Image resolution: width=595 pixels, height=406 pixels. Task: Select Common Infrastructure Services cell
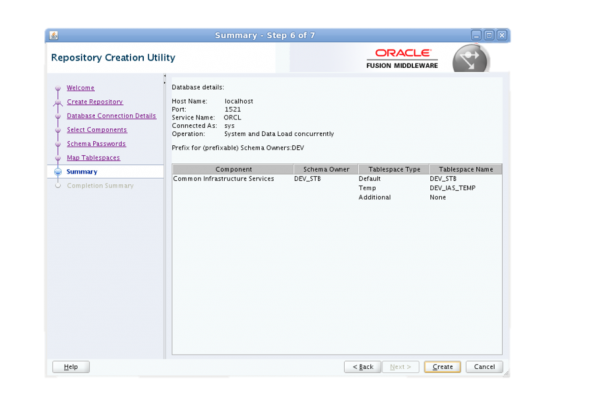224,179
